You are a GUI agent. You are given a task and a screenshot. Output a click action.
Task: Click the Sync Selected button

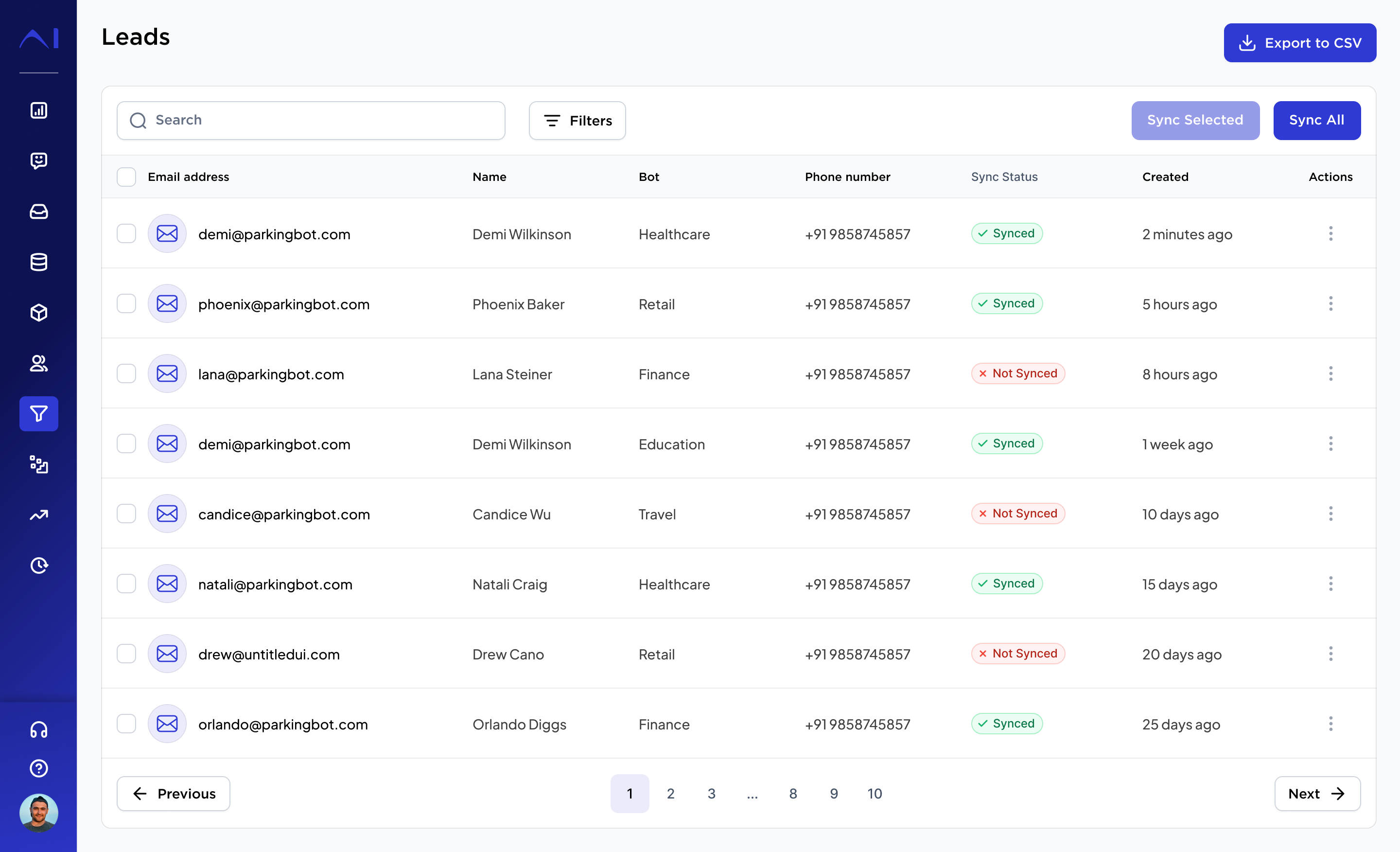coord(1195,121)
